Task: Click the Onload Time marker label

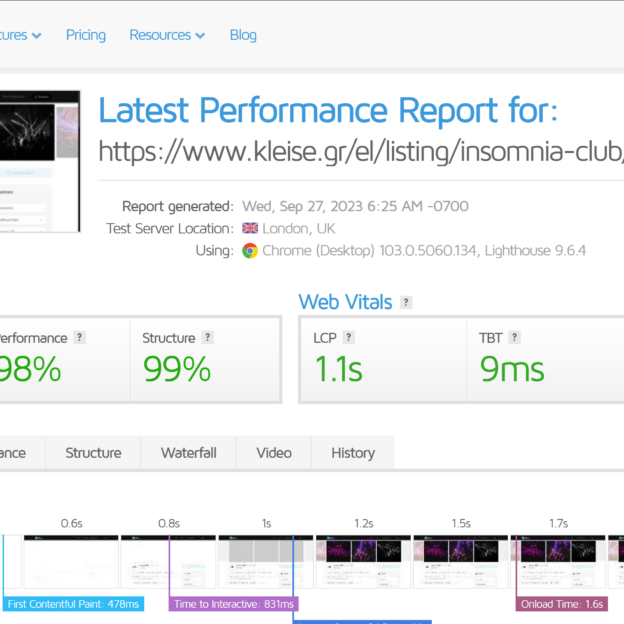Action: pyautogui.click(x=562, y=604)
